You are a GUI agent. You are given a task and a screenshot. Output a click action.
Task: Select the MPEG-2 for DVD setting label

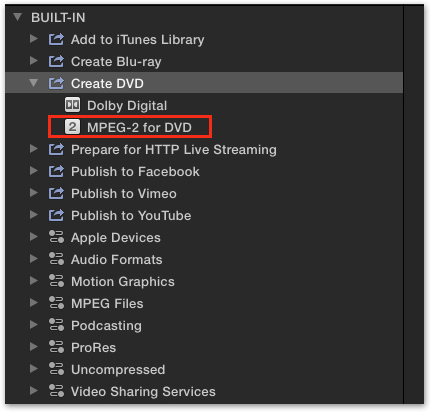tap(139, 127)
